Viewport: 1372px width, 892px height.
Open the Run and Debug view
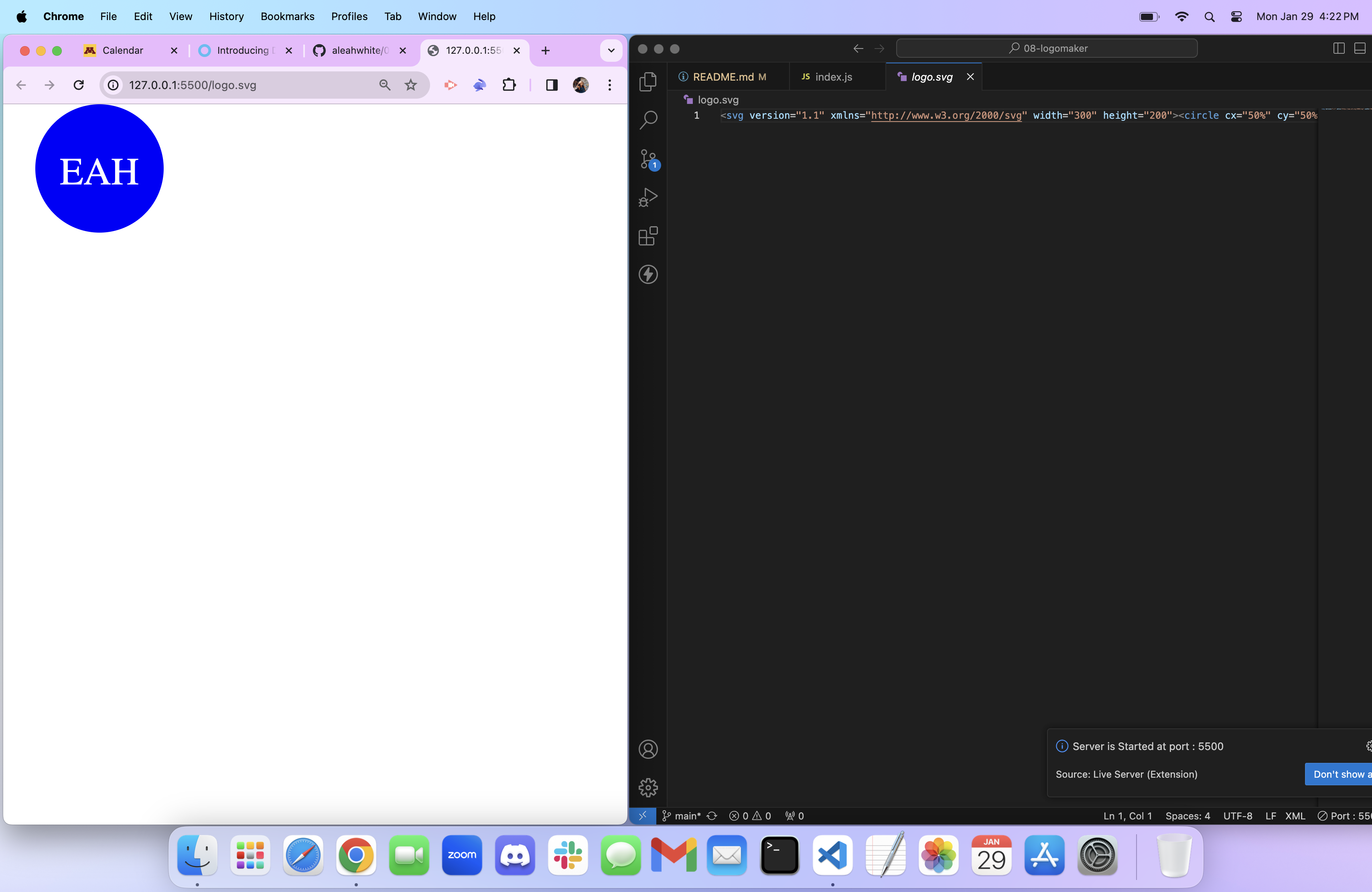tap(648, 197)
